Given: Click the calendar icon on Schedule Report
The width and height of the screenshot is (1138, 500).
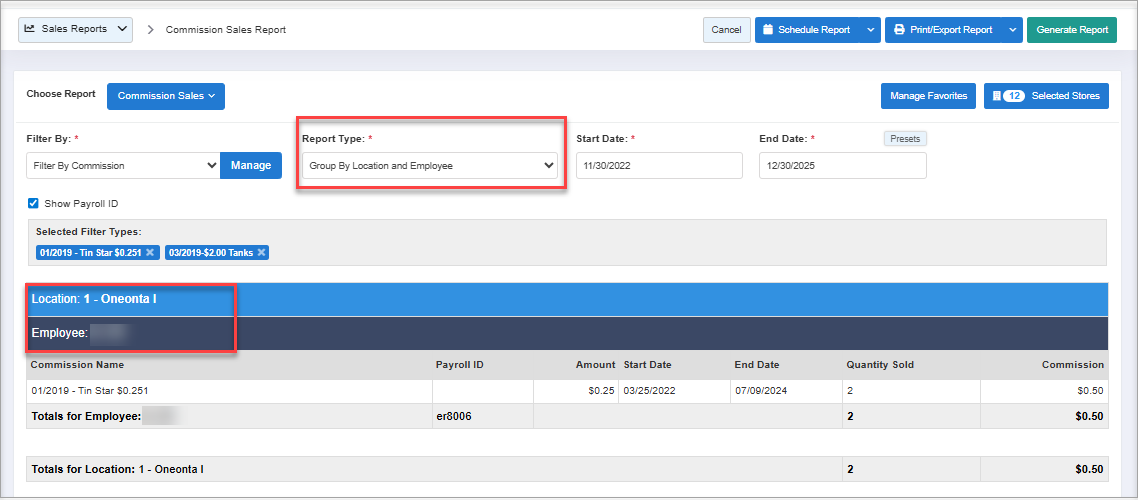Looking at the screenshot, I should [768, 30].
